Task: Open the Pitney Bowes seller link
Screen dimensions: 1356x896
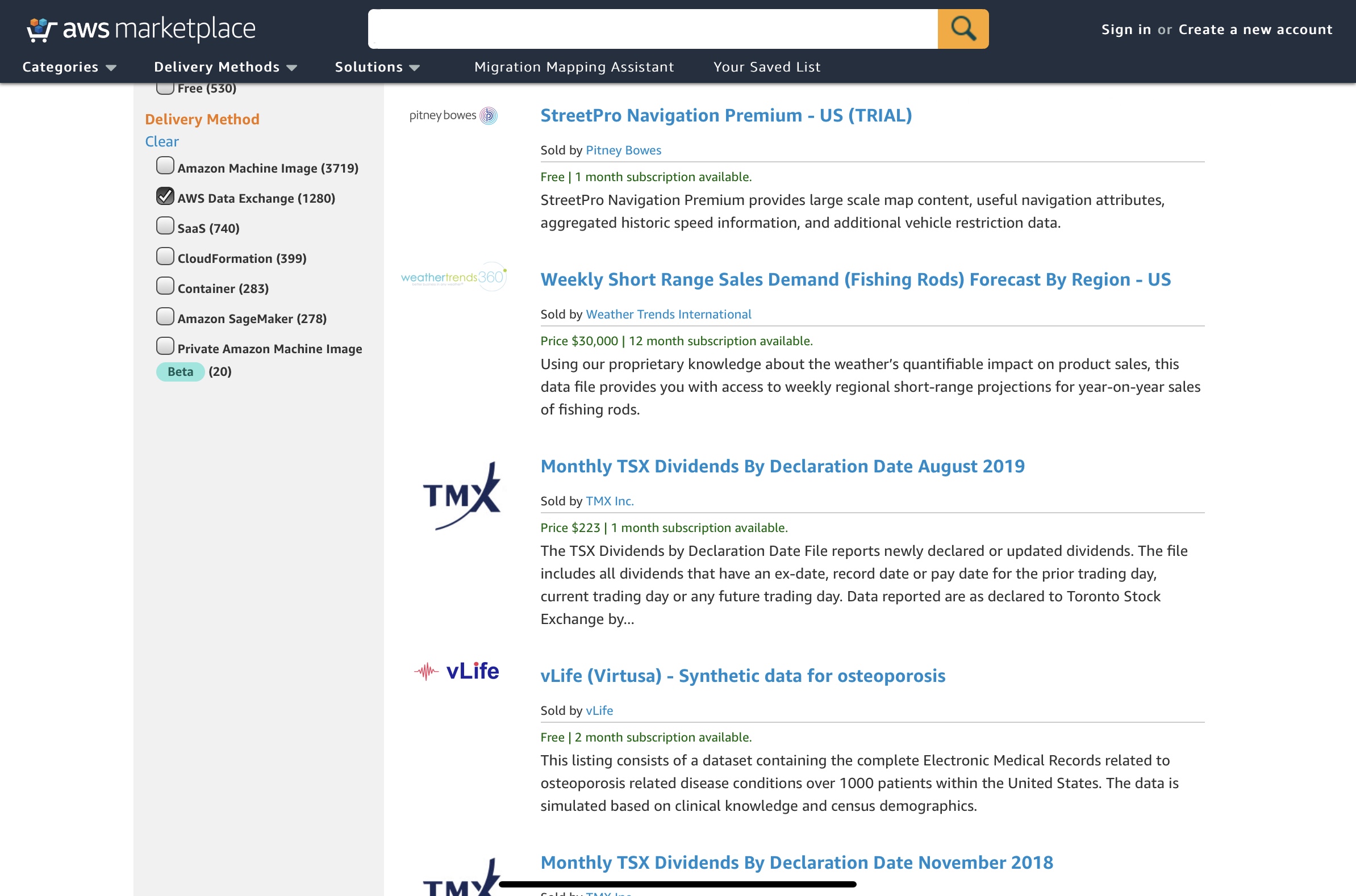Action: coord(623,150)
